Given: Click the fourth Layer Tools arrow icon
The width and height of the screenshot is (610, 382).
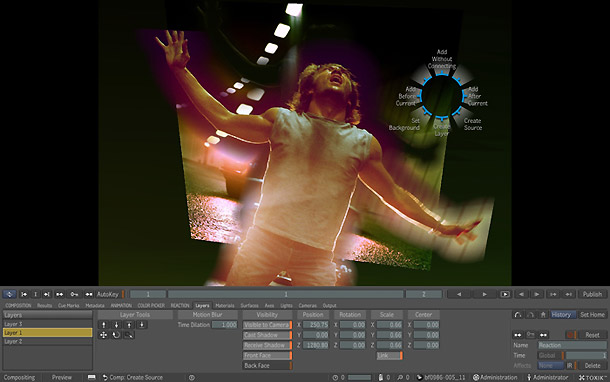Looking at the screenshot, I should tap(142, 325).
